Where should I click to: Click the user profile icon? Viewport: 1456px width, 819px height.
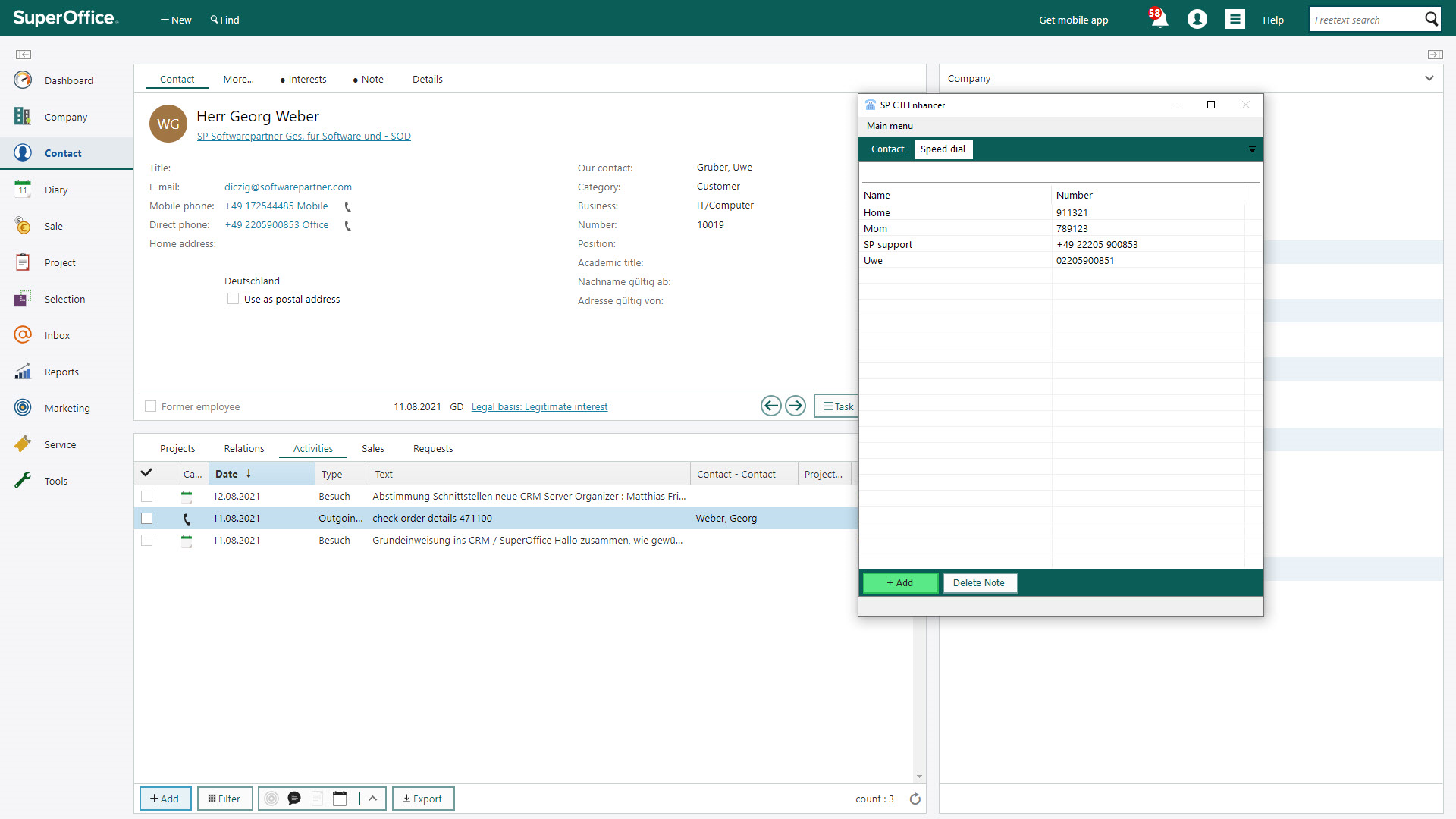pyautogui.click(x=1197, y=20)
